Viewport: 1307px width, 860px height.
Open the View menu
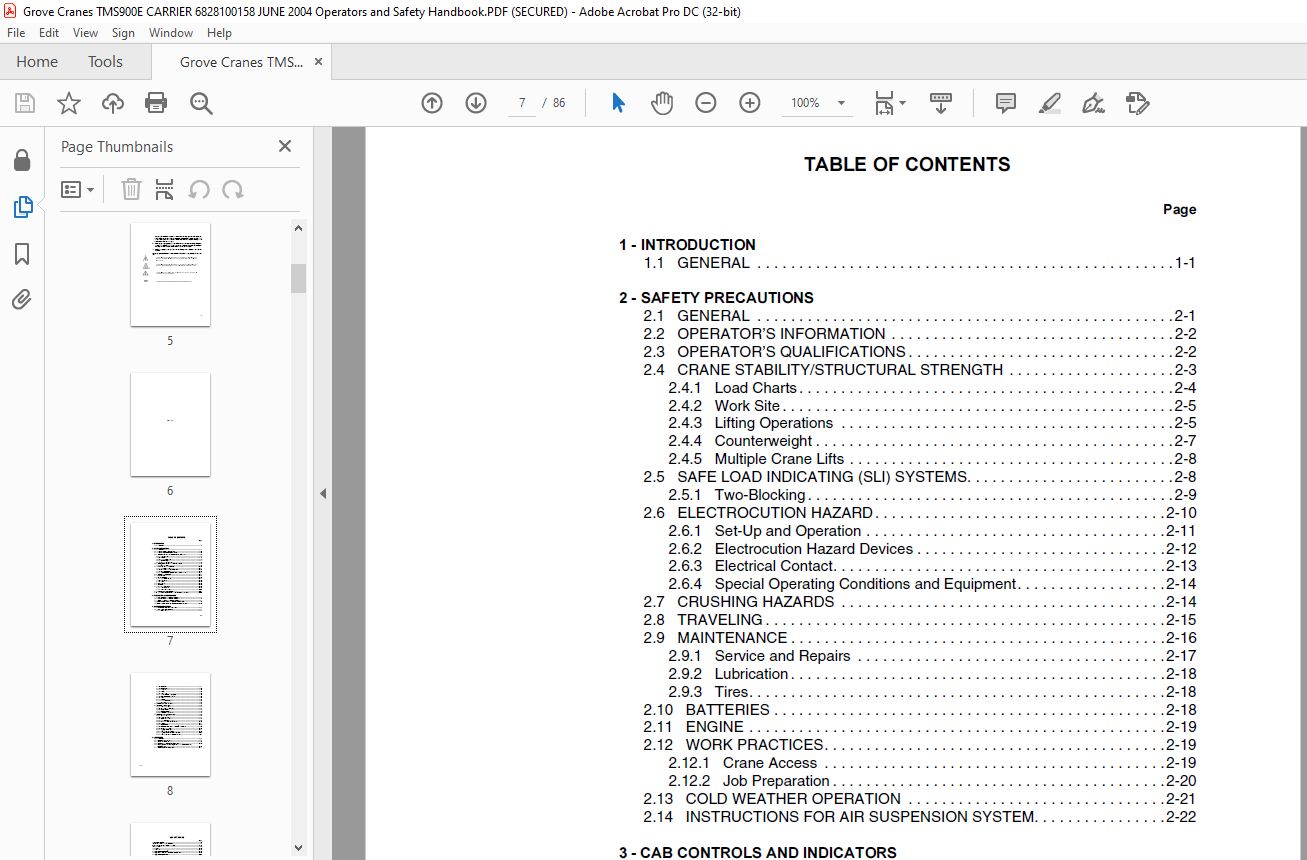click(85, 33)
